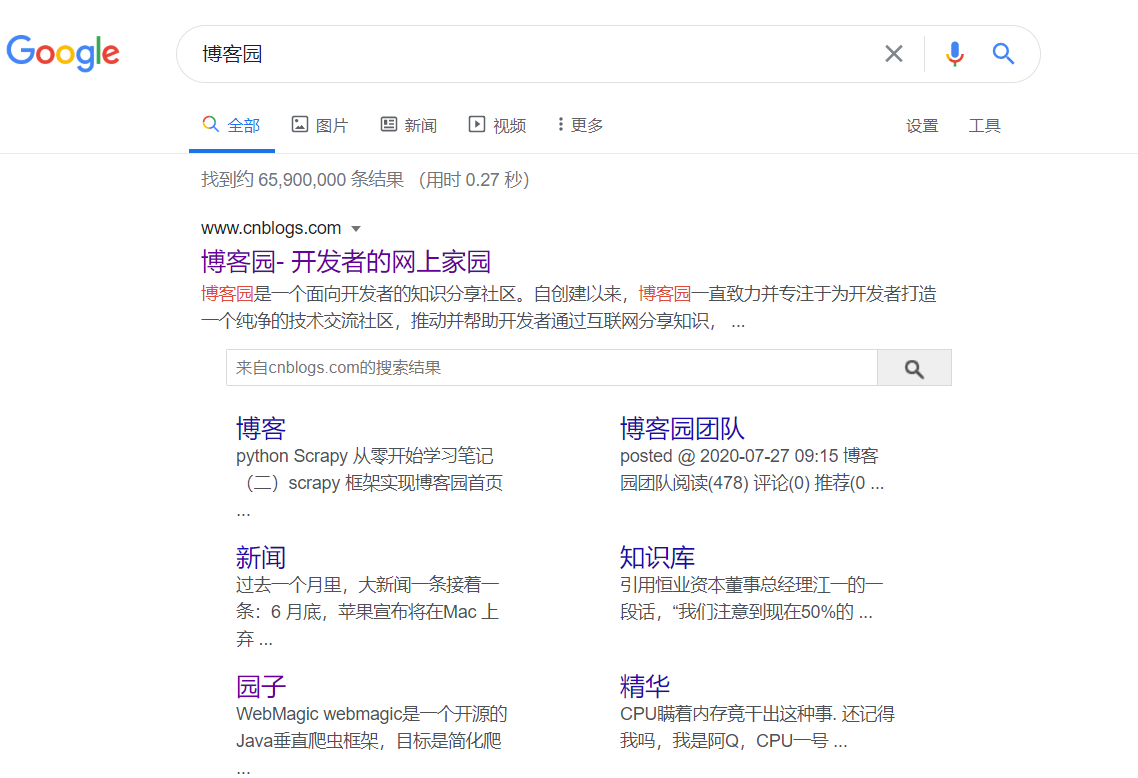The image size is (1138, 778).
Task: Click the play icon beside 视频
Action: [477, 124]
